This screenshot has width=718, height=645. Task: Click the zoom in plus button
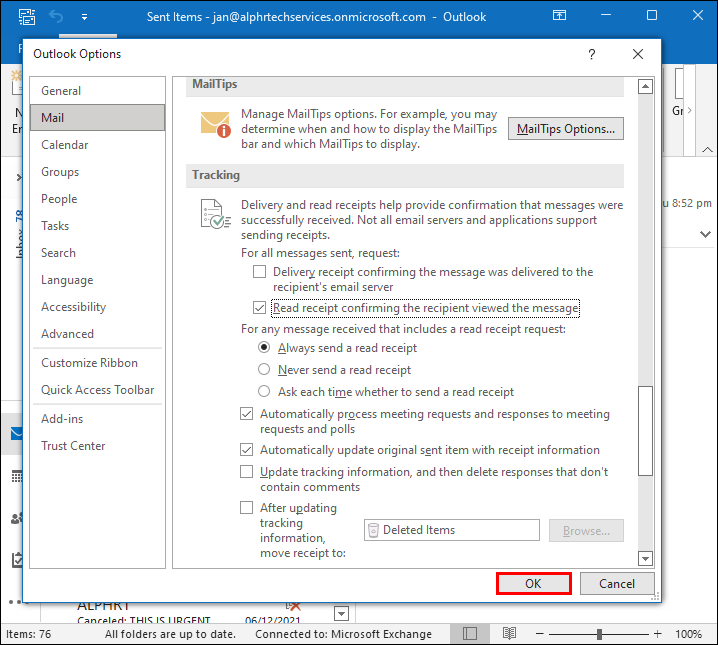pyautogui.click(x=658, y=634)
